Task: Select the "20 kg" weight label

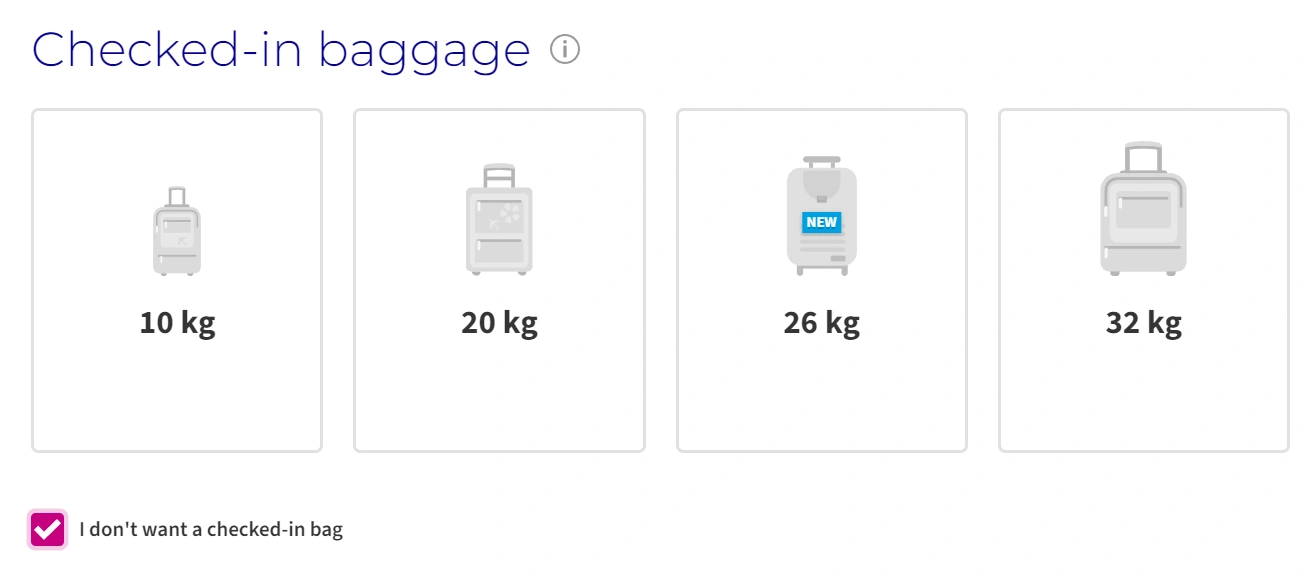Action: (x=499, y=323)
